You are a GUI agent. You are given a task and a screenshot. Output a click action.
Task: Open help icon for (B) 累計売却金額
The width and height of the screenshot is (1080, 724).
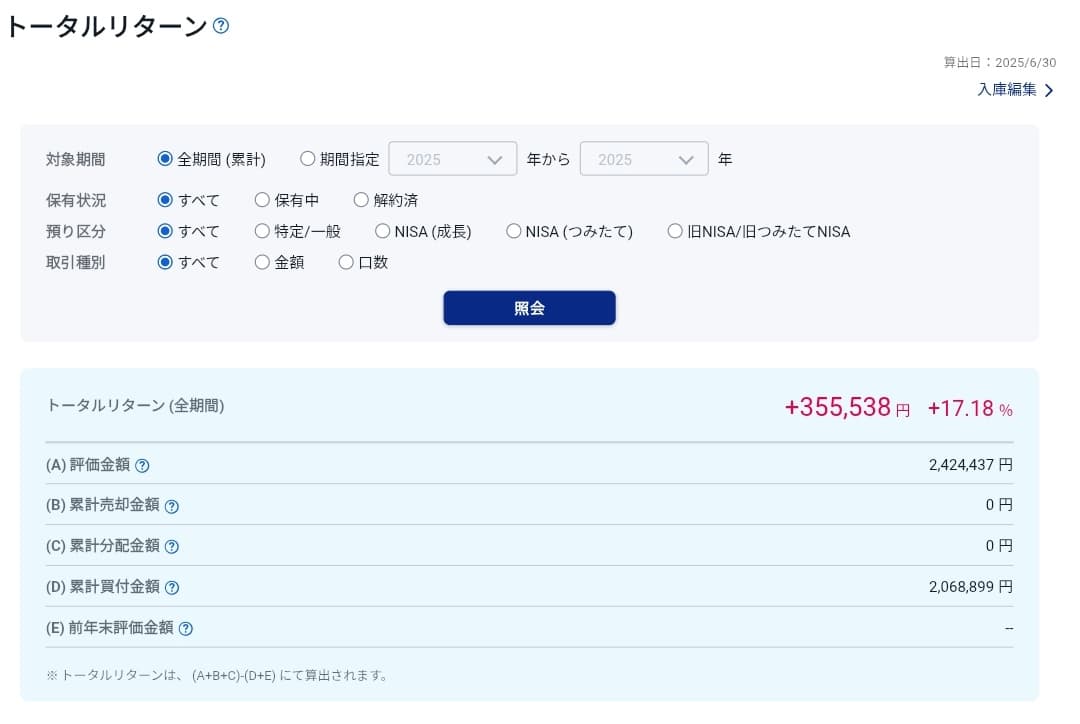pyautogui.click(x=171, y=506)
